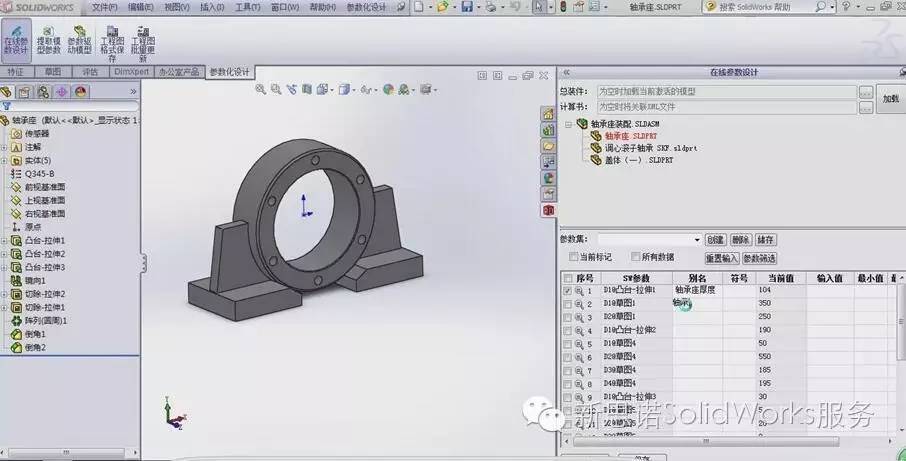Check the checkbox for parameter row 2

(x=567, y=304)
